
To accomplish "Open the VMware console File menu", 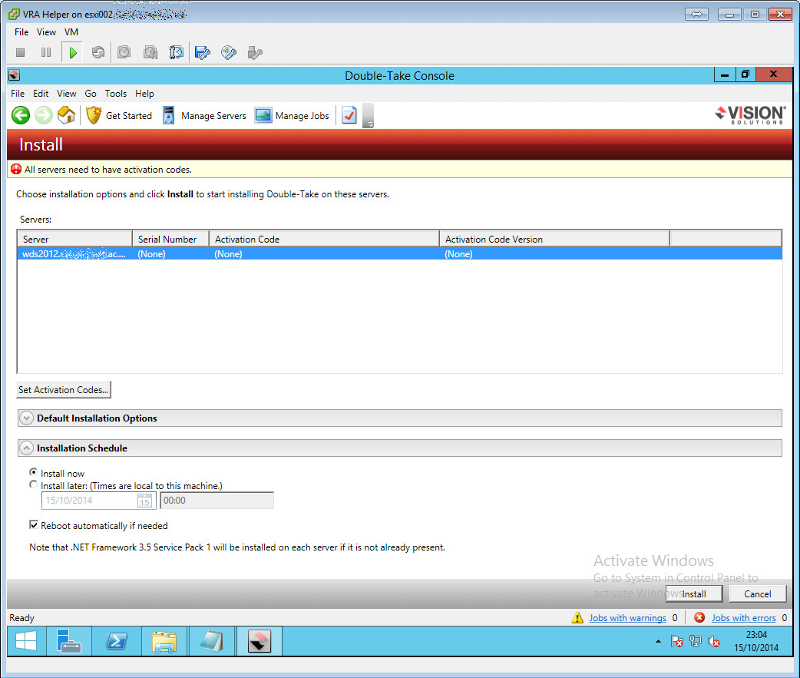I will point(21,32).
